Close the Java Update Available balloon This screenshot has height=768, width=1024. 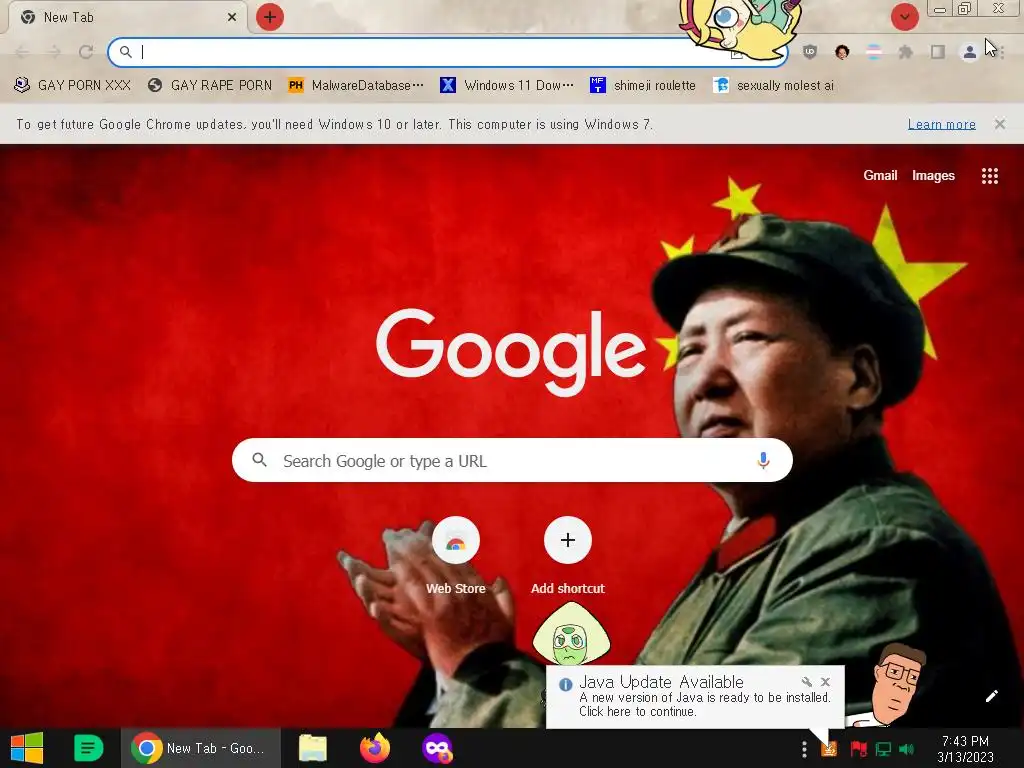pyautogui.click(x=825, y=682)
